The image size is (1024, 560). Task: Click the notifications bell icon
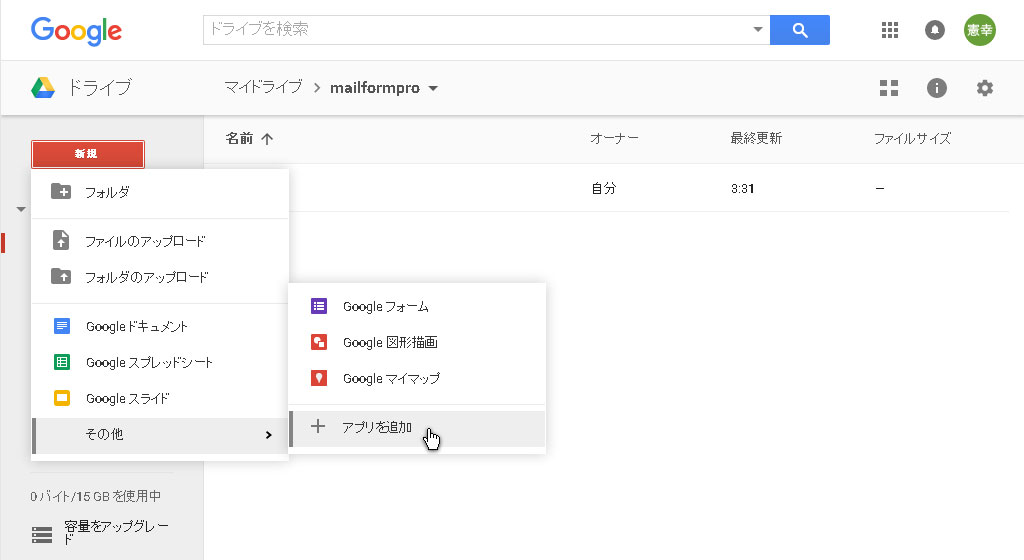tap(935, 30)
